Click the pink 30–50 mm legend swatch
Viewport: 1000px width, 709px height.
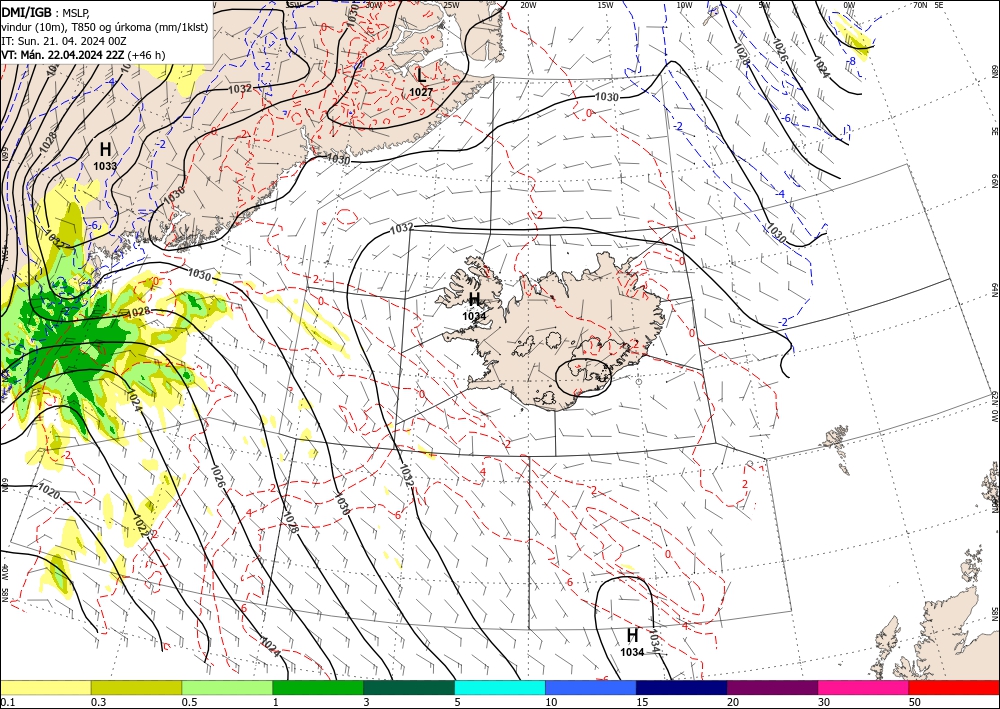click(864, 687)
